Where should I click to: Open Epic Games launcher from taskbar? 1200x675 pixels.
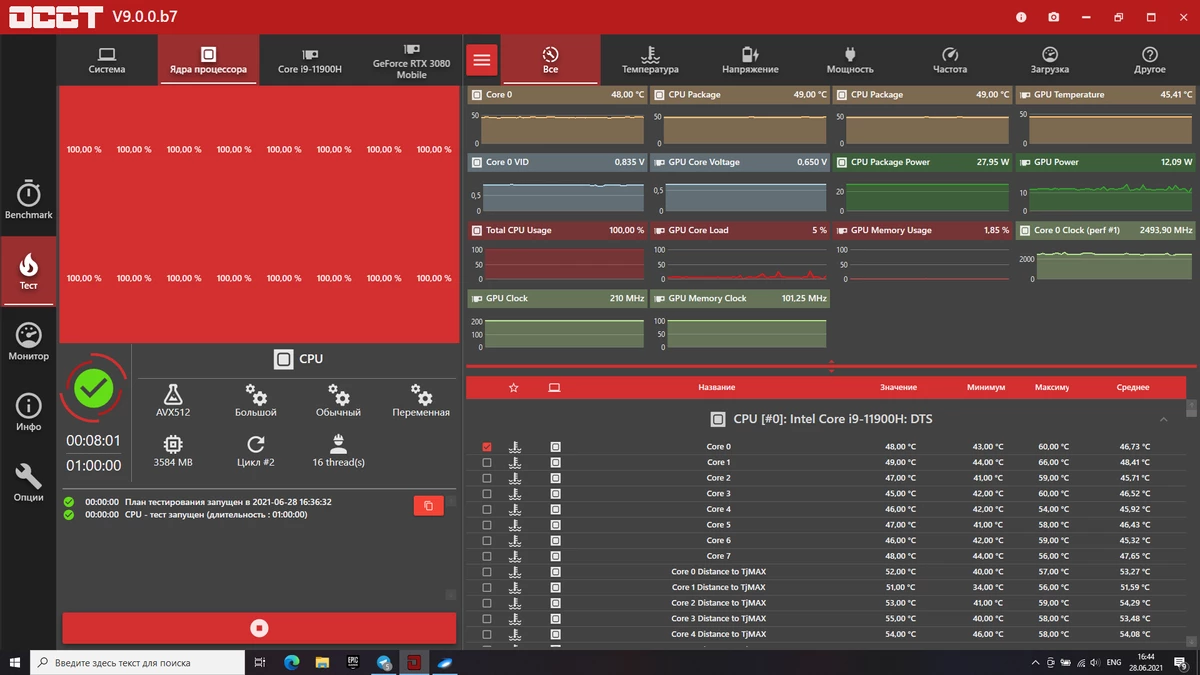[x=353, y=662]
